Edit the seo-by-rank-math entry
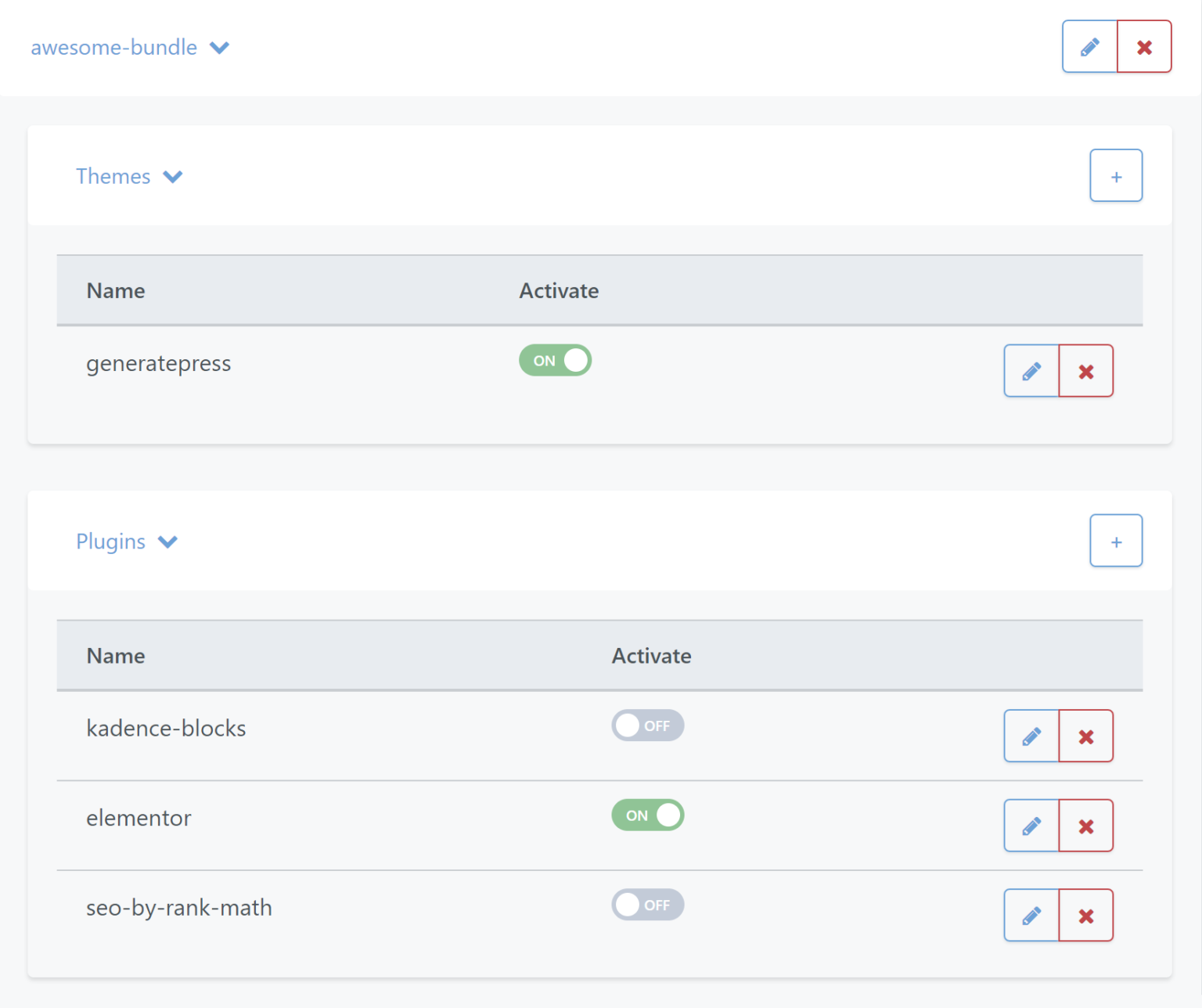This screenshot has height=1008, width=1202. pyautogui.click(x=1031, y=915)
